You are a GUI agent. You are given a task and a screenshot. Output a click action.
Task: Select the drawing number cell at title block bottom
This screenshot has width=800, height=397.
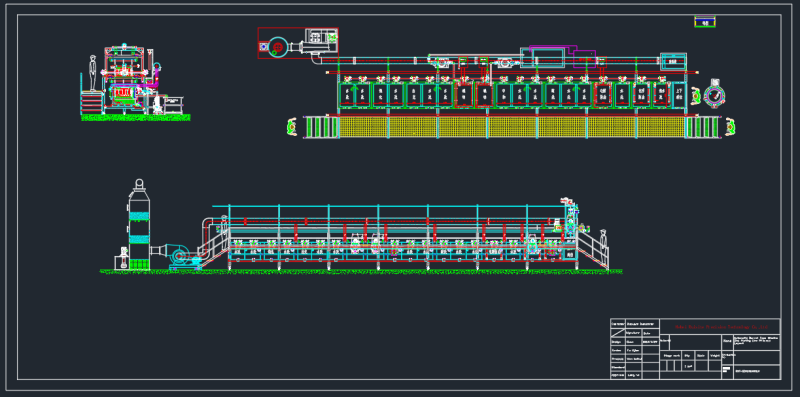tap(757, 371)
